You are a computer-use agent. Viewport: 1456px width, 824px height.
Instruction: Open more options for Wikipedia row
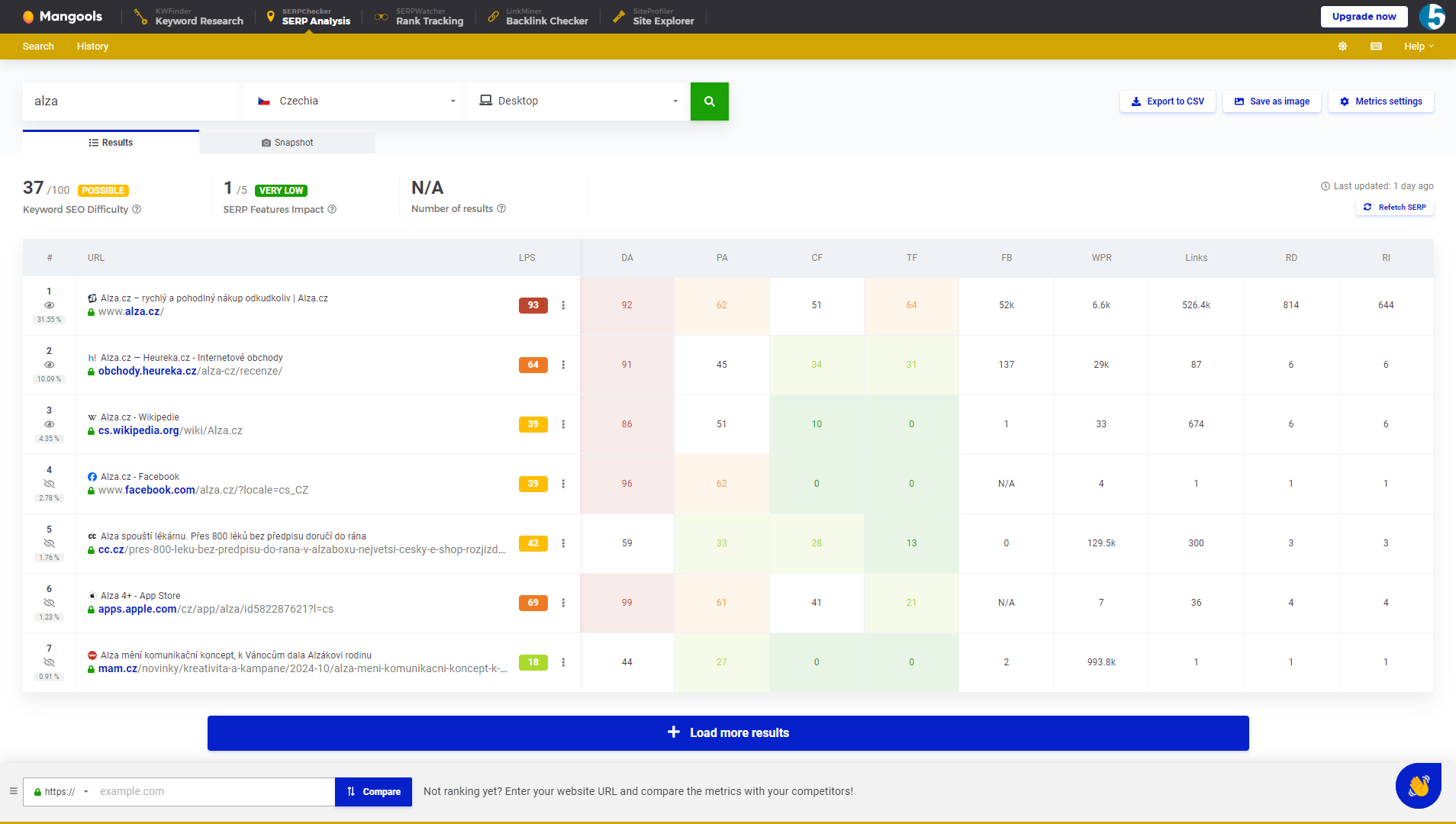563,424
